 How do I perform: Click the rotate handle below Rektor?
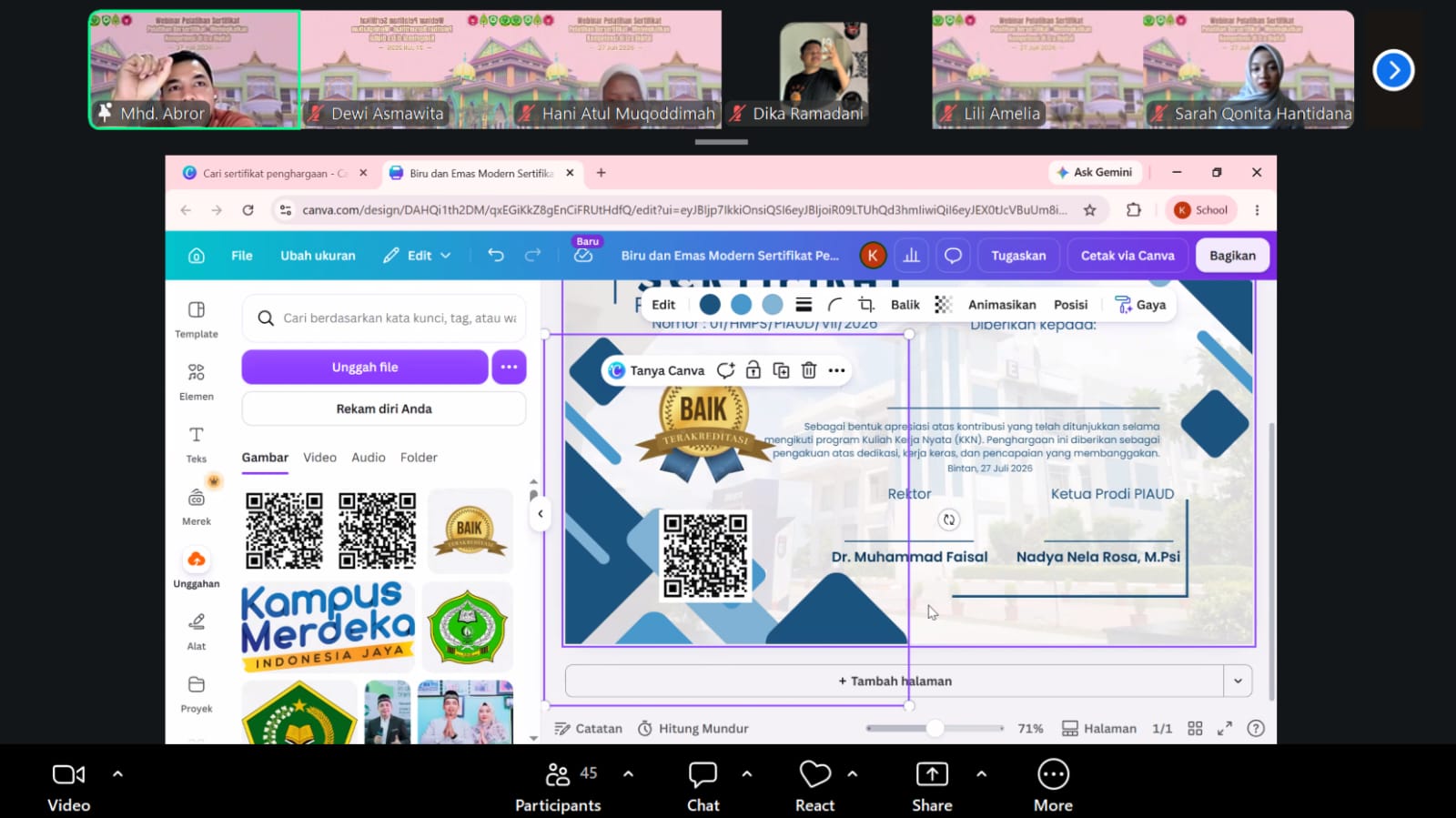point(949,520)
